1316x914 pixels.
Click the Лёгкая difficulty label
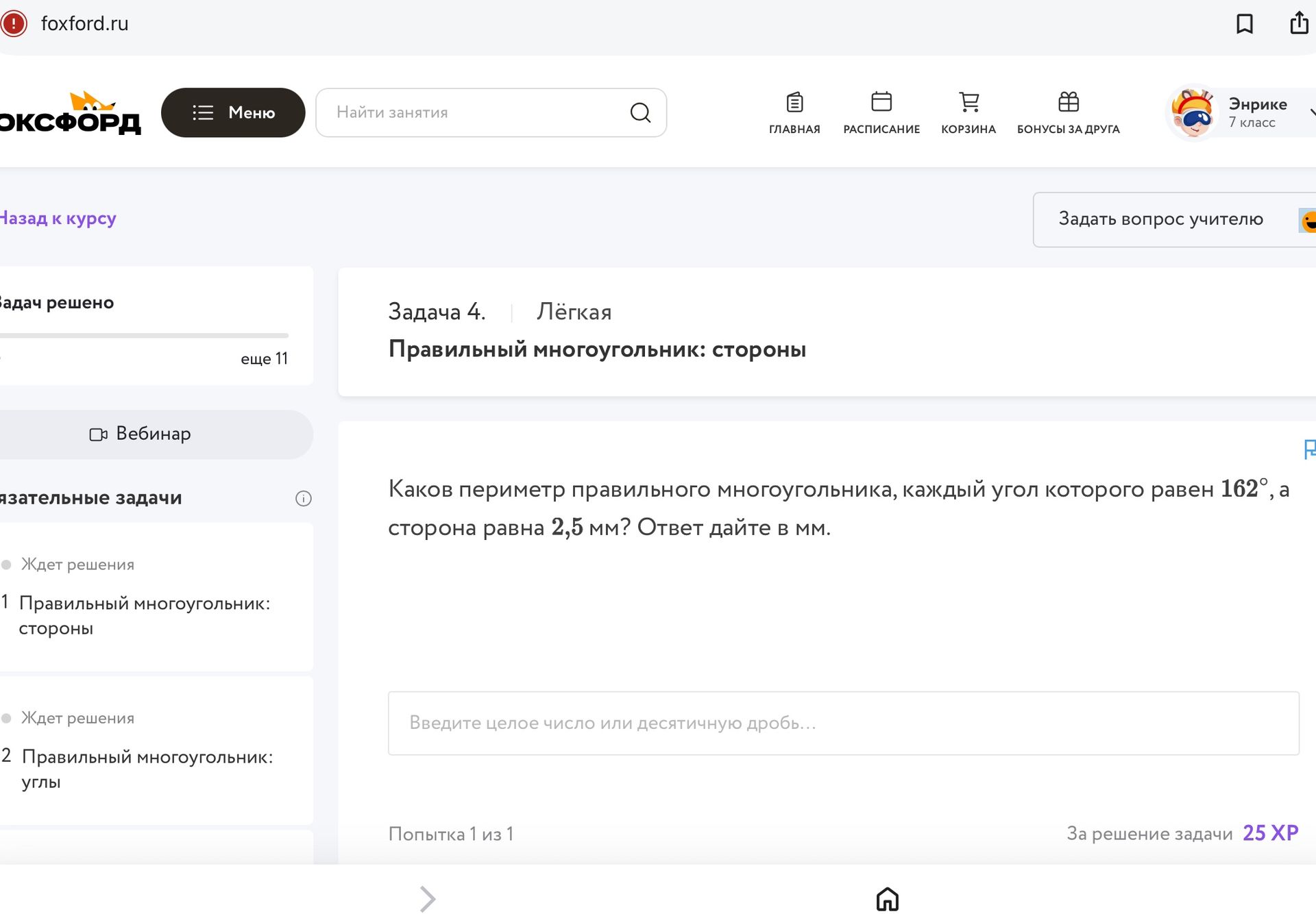coord(574,312)
